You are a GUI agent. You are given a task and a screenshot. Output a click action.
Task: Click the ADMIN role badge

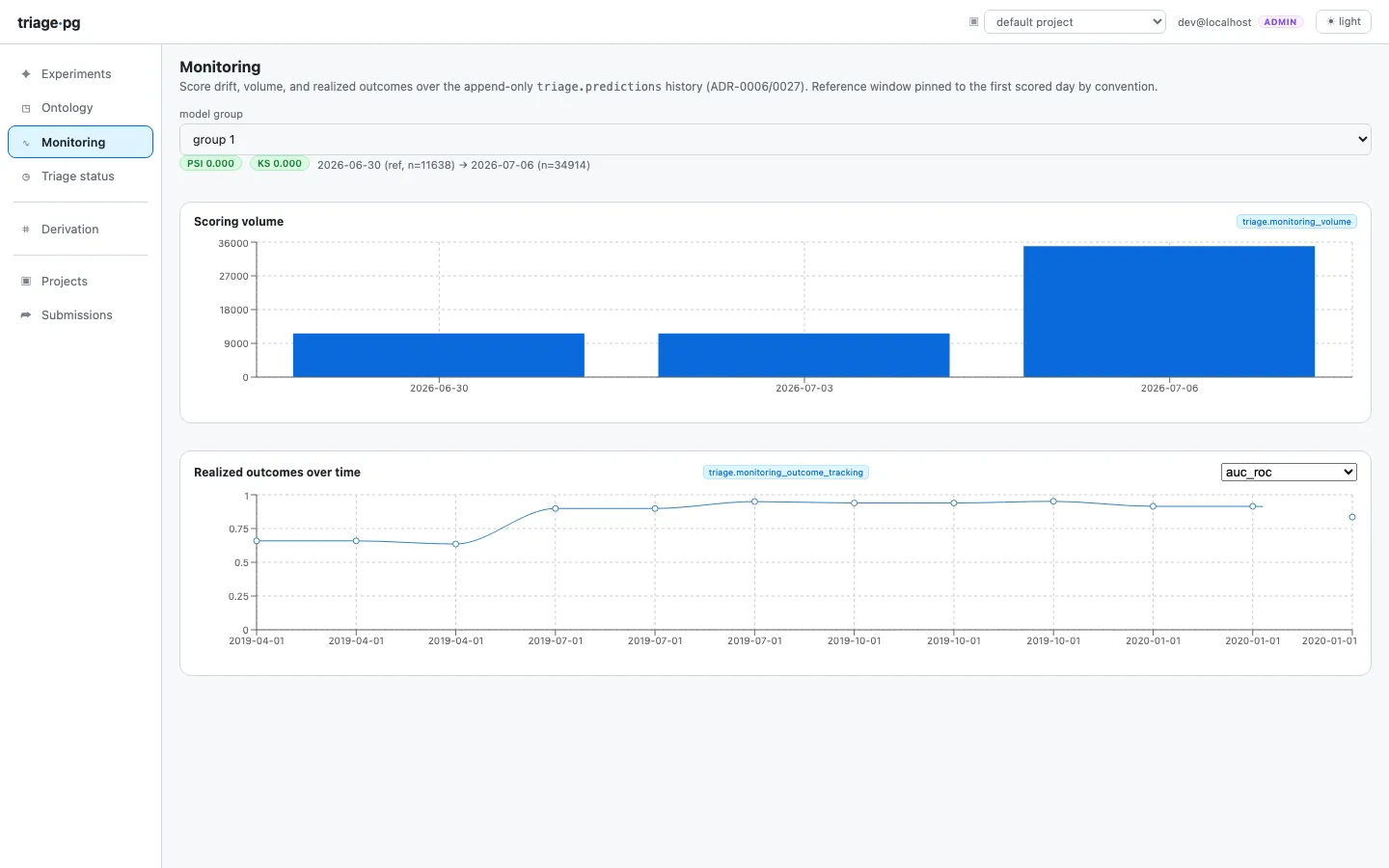point(1280,22)
